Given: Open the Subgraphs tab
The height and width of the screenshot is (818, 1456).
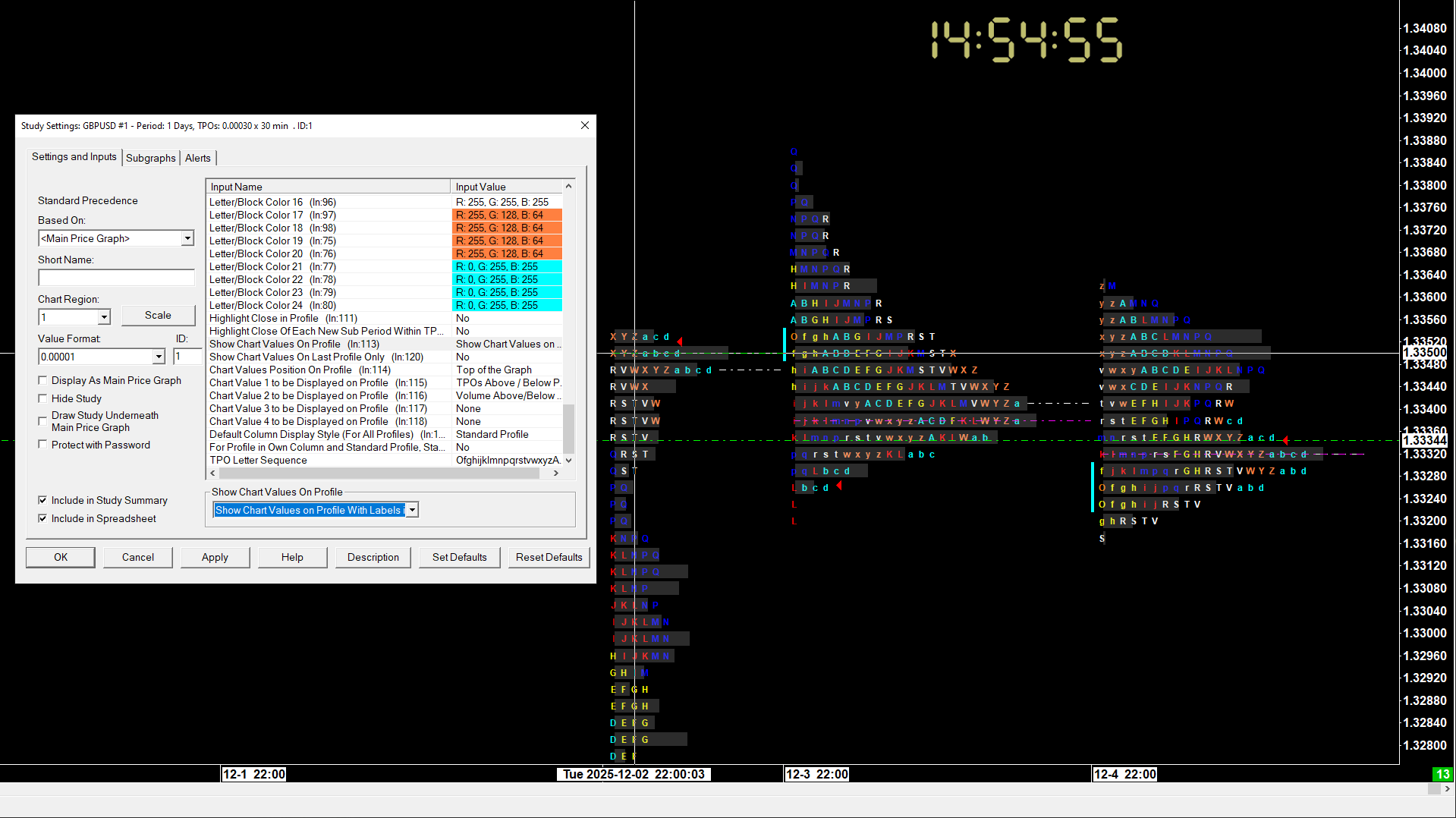Looking at the screenshot, I should point(151,158).
